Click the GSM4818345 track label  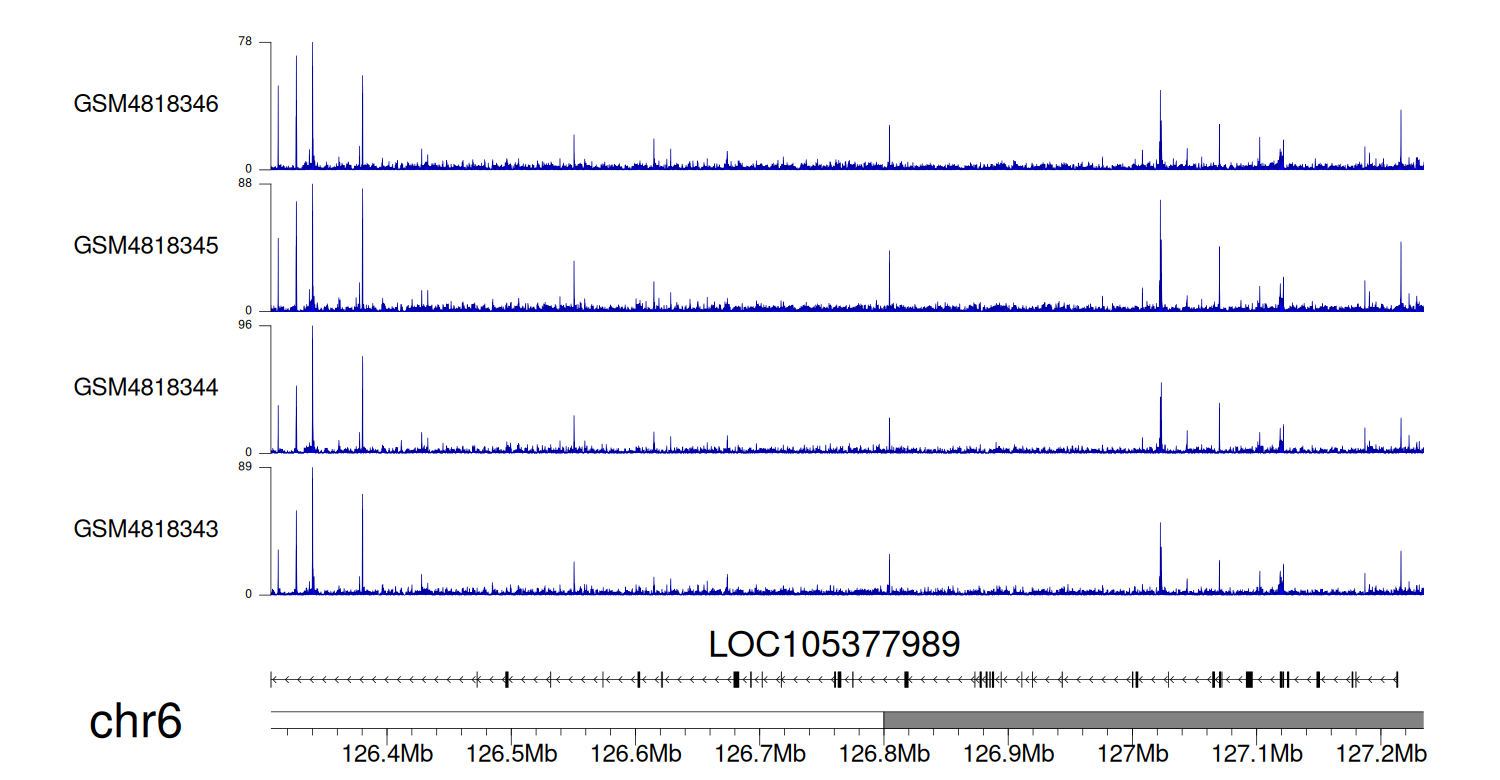[x=146, y=246]
